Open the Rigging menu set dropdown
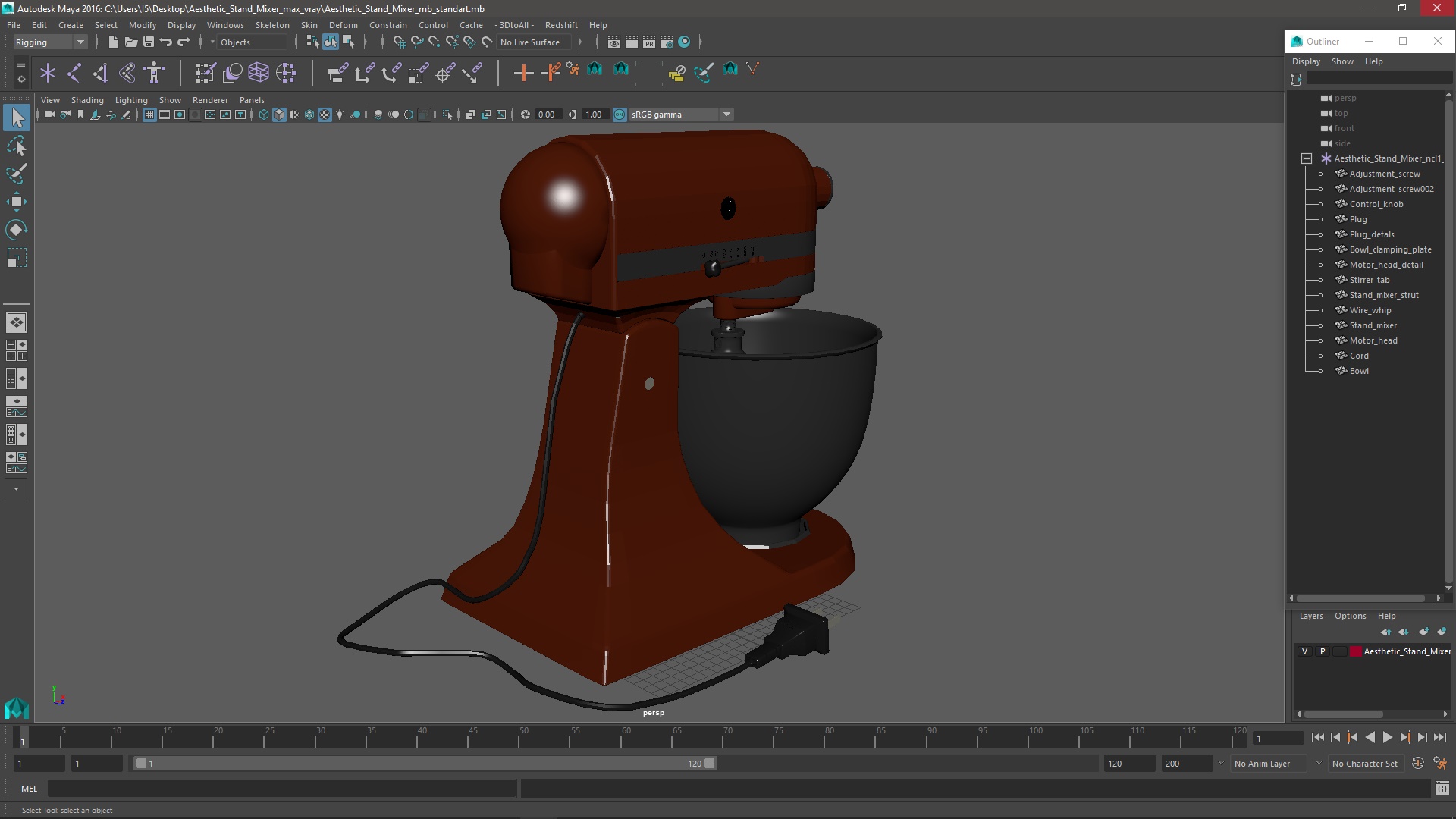The height and width of the screenshot is (819, 1456). coord(50,42)
